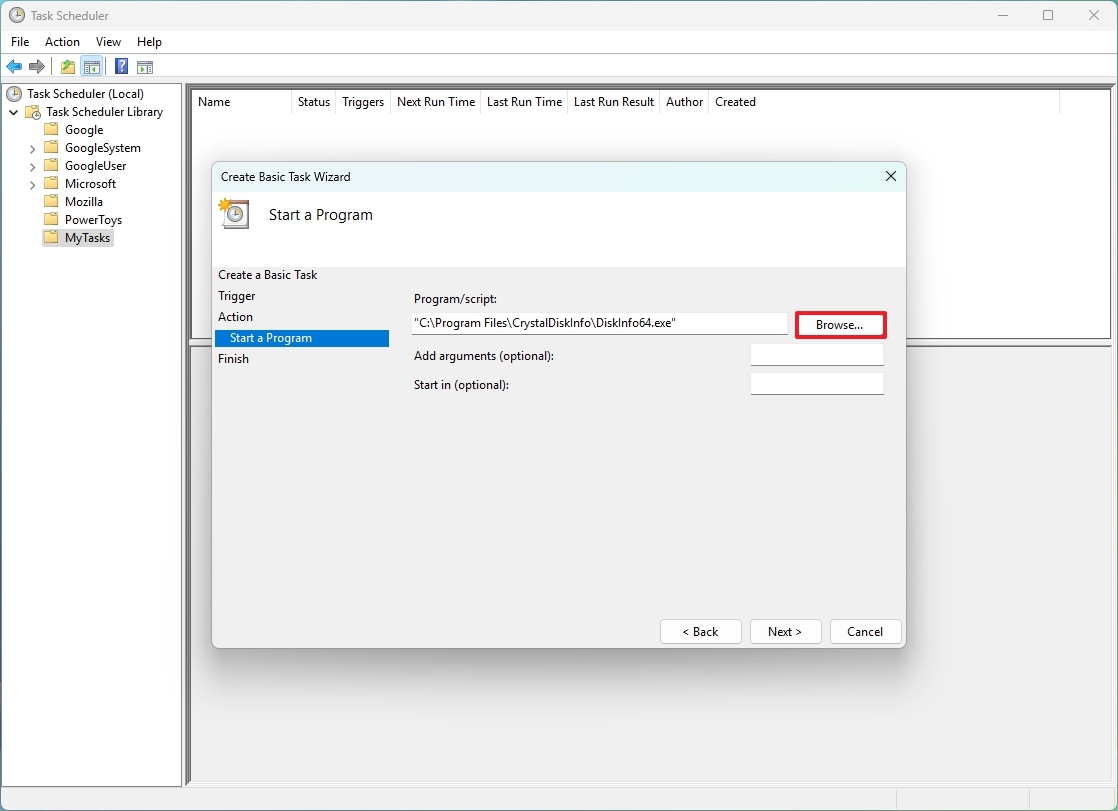
Task: Click the Browse... button
Action: 840,325
